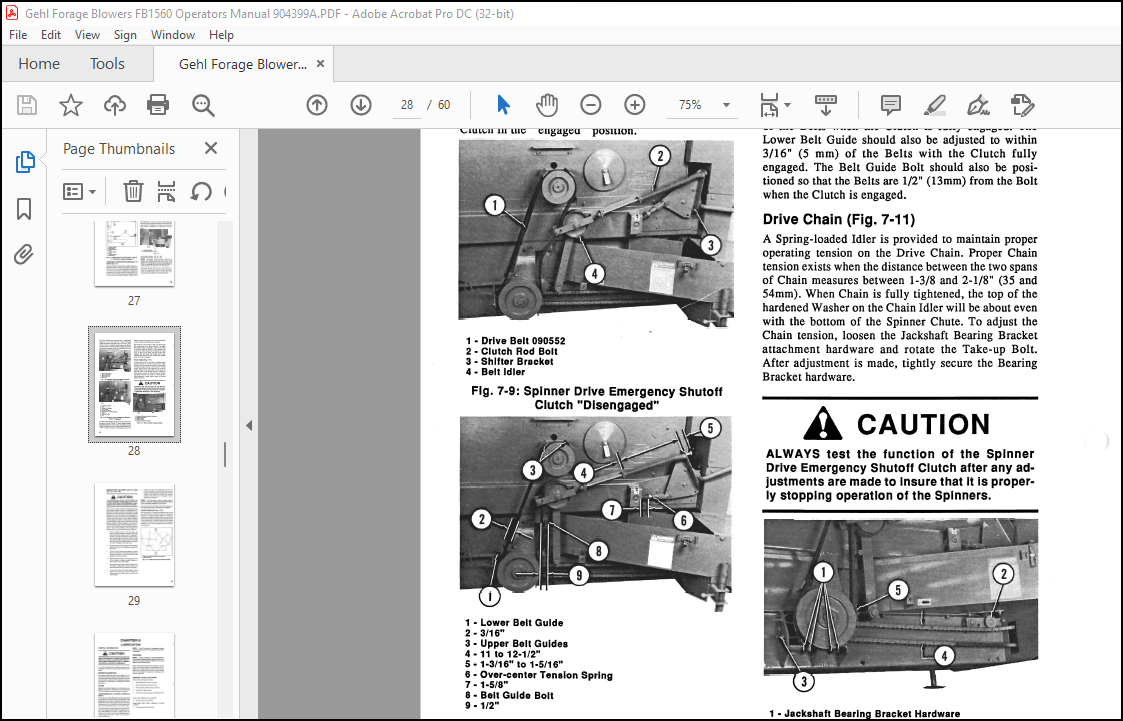Image resolution: width=1123 pixels, height=721 pixels.
Task: Click the Drive Chain (Fig. 7-11) heading
Action: coord(839,219)
